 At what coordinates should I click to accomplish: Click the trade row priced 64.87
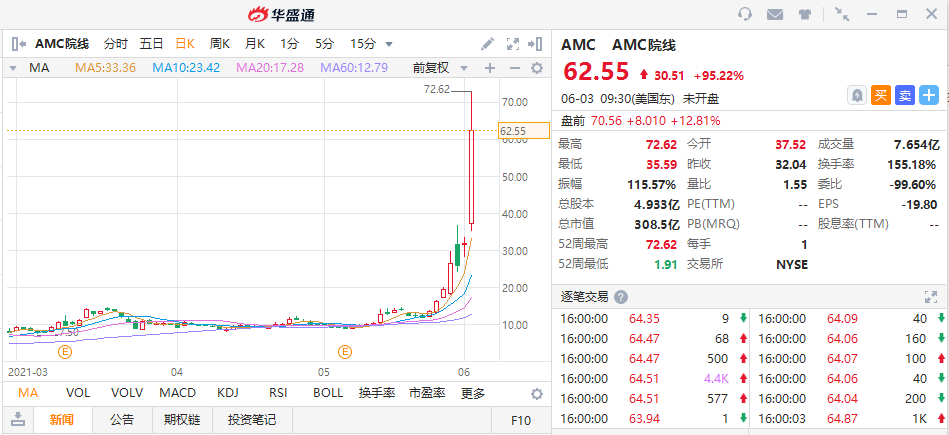[x=850, y=418]
